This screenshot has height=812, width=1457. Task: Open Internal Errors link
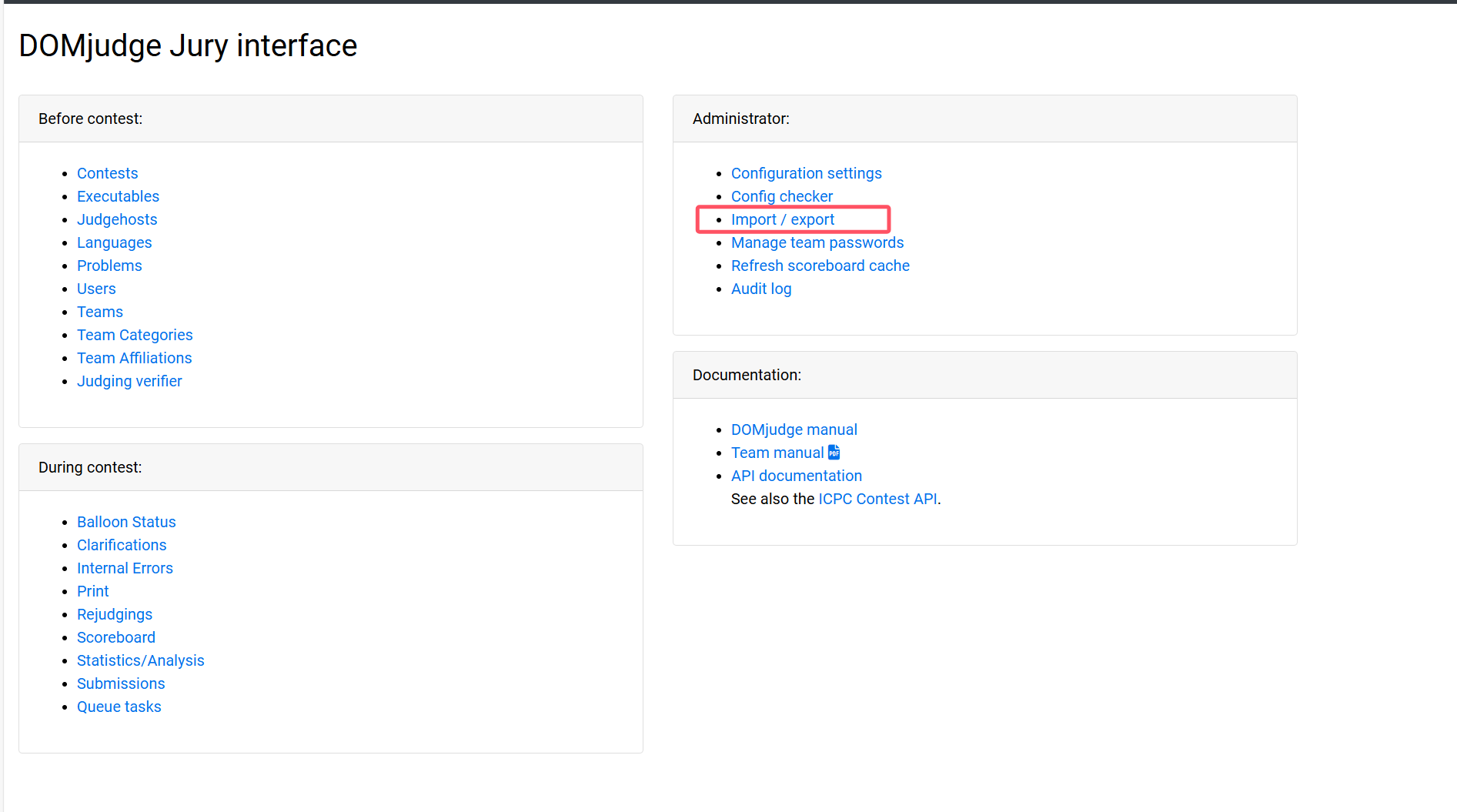point(125,568)
